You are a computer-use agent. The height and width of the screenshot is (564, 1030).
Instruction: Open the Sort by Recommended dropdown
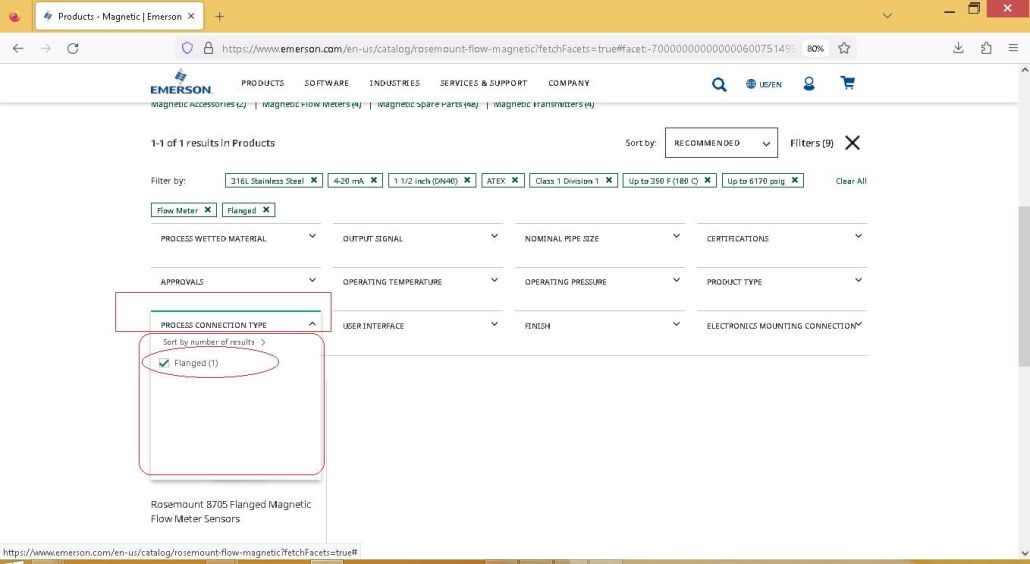pyautogui.click(x=721, y=142)
